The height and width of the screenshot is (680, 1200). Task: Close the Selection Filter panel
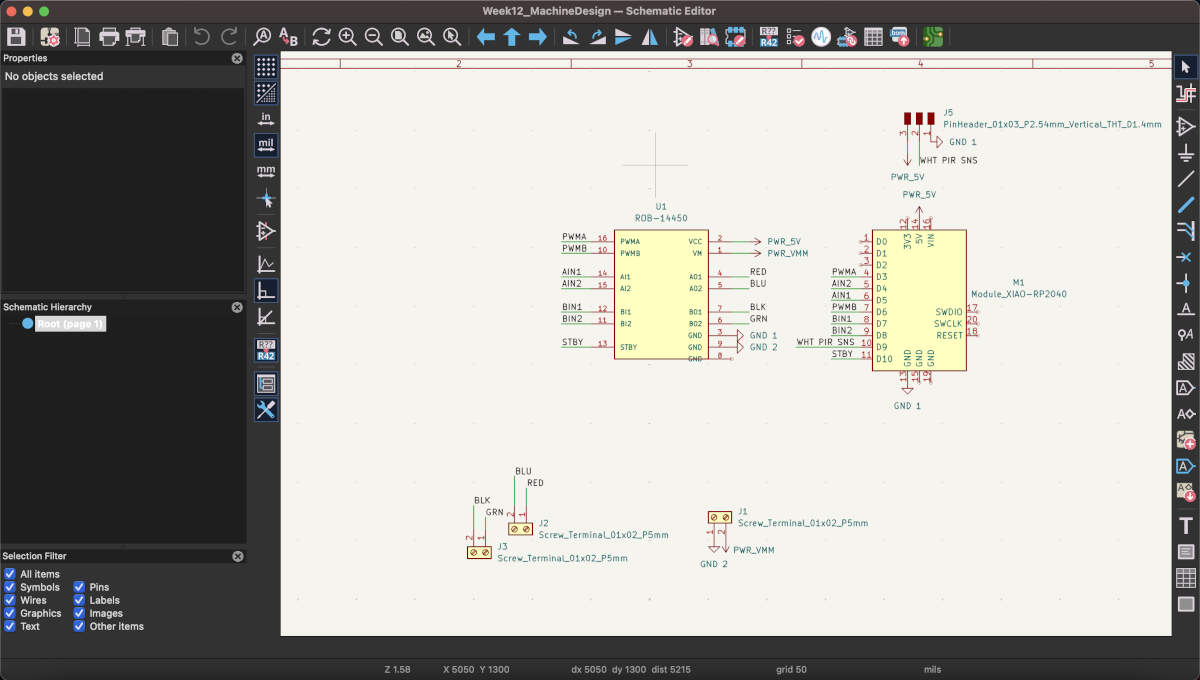click(x=237, y=556)
